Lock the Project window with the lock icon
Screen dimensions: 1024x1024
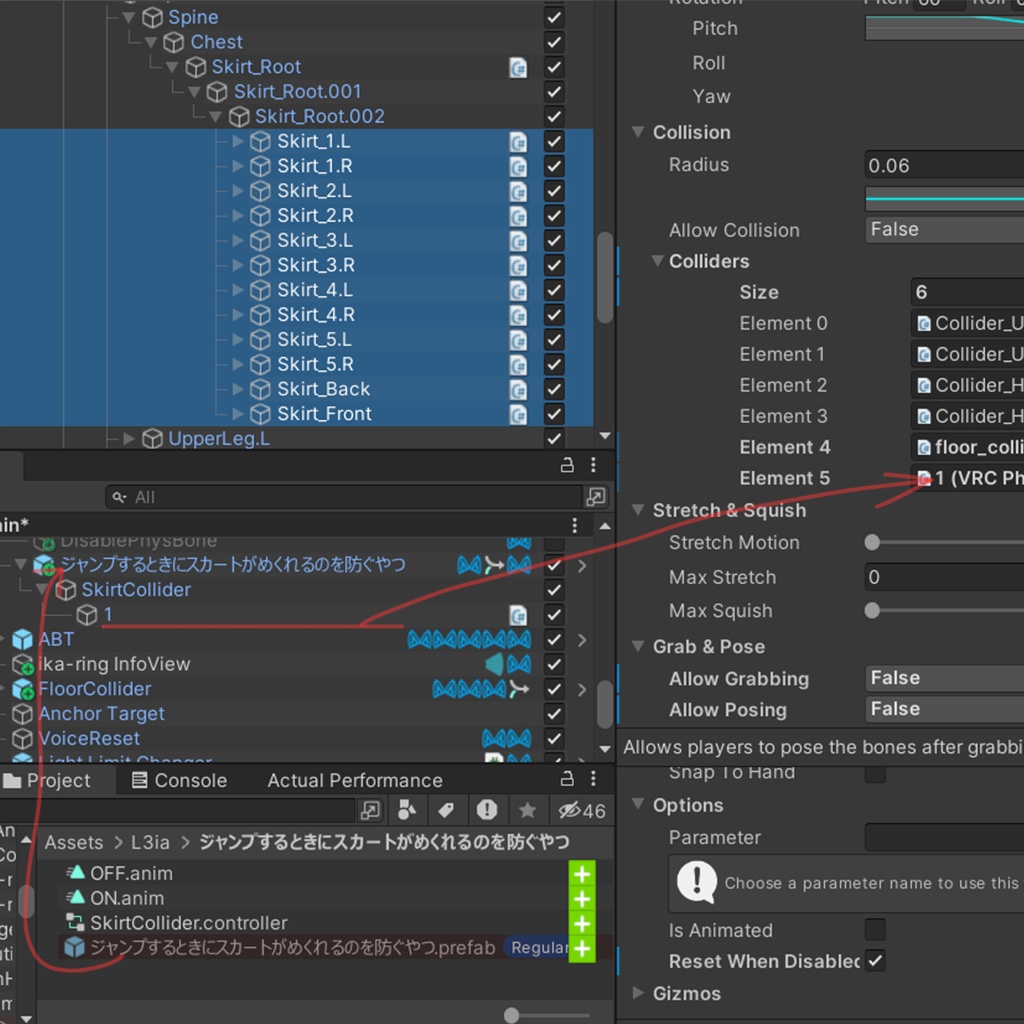point(567,778)
